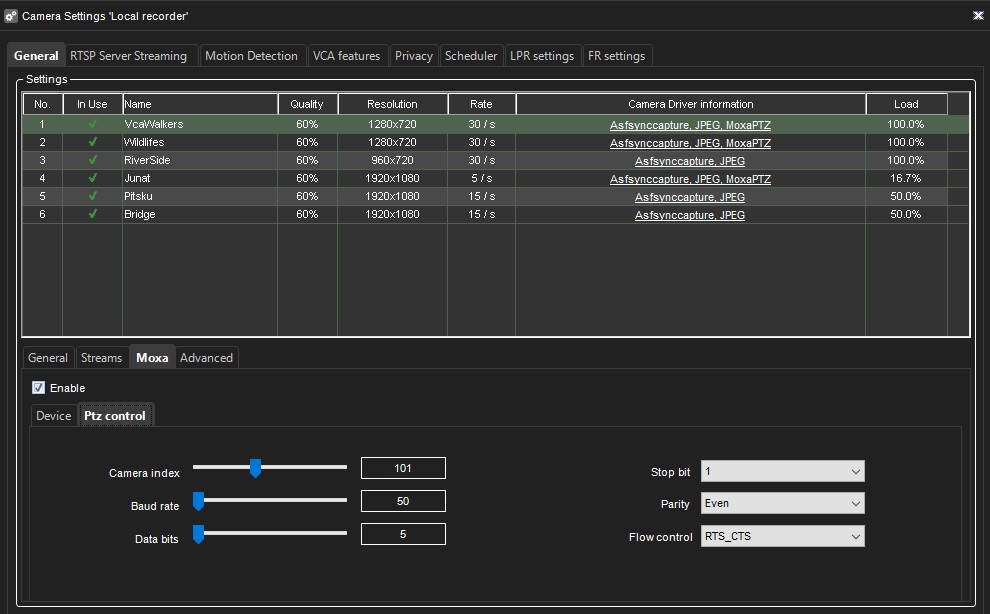
Task: Toggle In Use checkmark for Wildlifes
Action: coord(93,143)
